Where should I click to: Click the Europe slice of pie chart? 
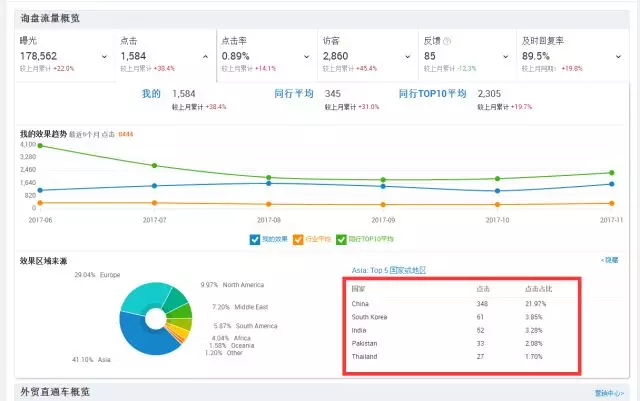click(x=138, y=300)
